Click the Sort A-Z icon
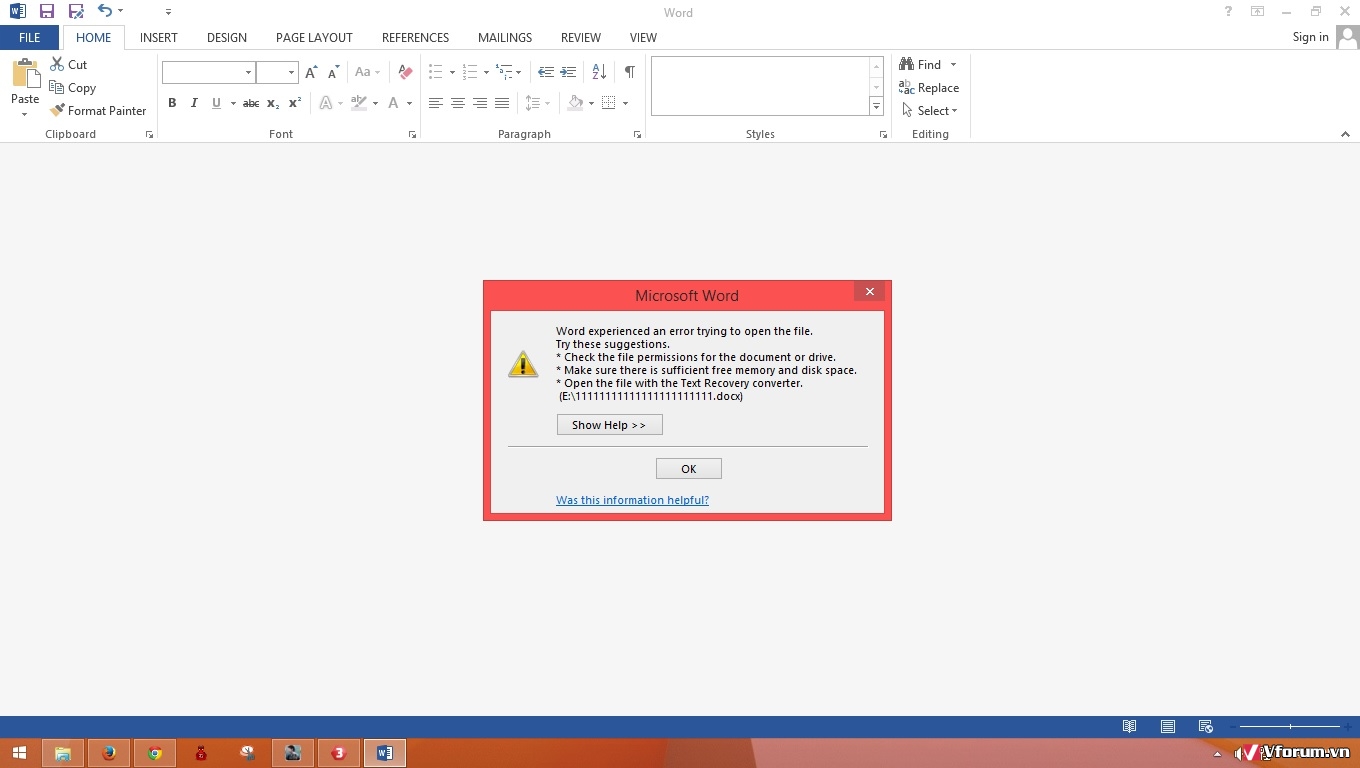This screenshot has width=1360, height=768. [x=599, y=72]
